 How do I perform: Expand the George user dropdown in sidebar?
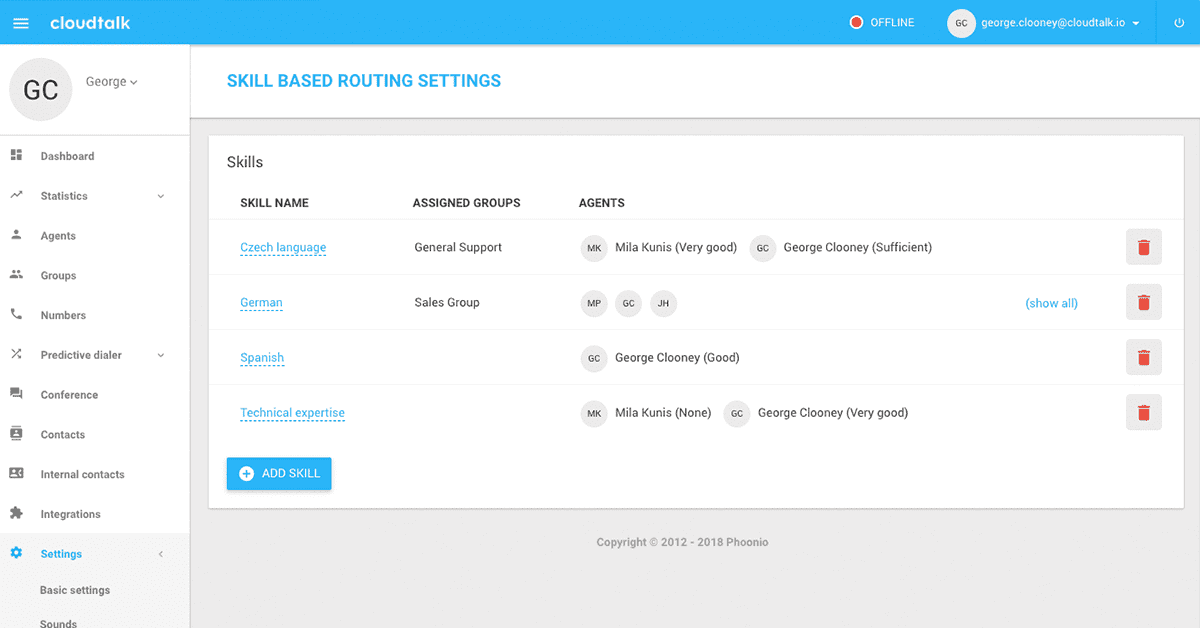pyautogui.click(x=112, y=82)
